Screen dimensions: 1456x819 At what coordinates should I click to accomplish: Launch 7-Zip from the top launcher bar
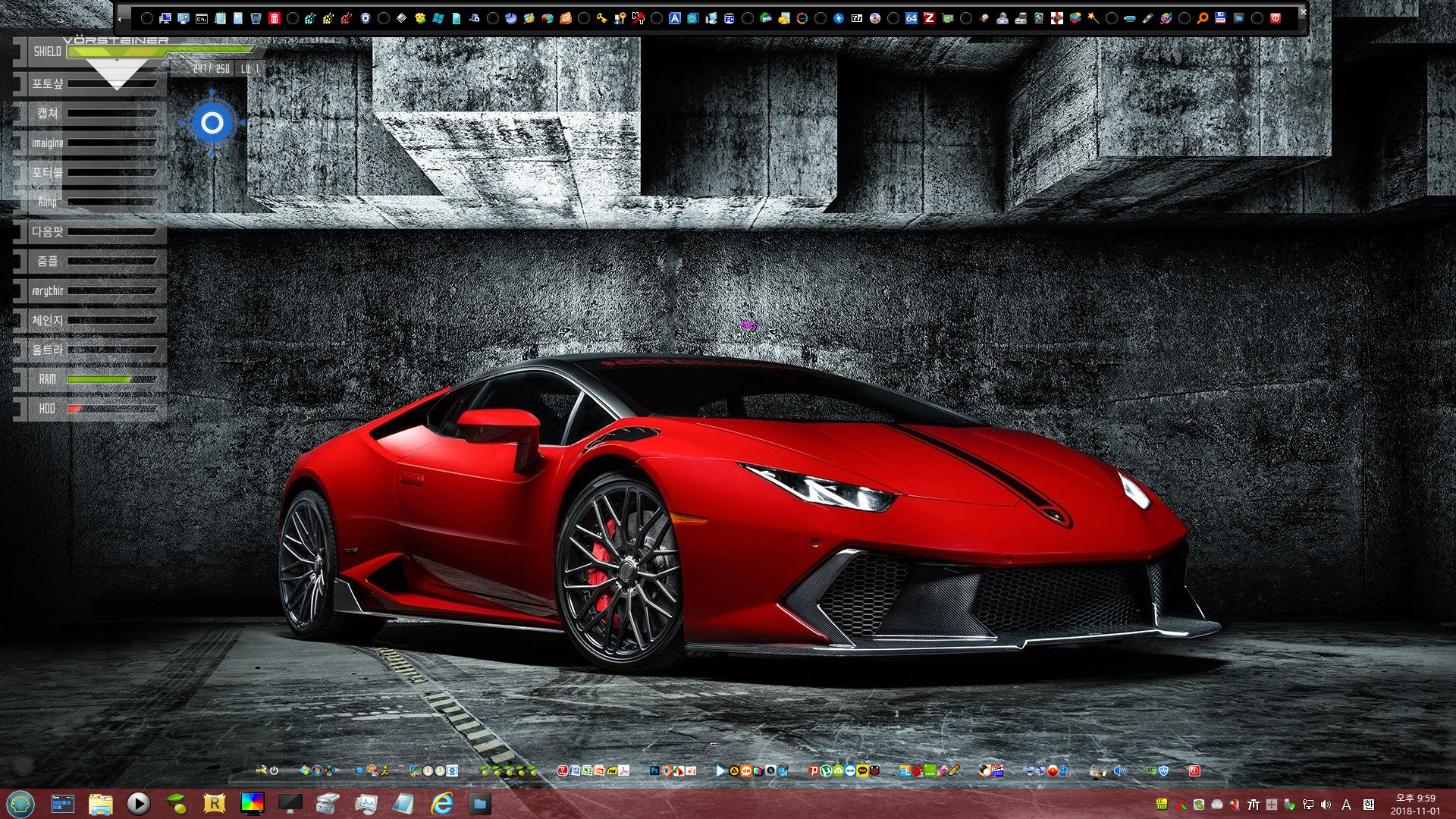(857, 18)
